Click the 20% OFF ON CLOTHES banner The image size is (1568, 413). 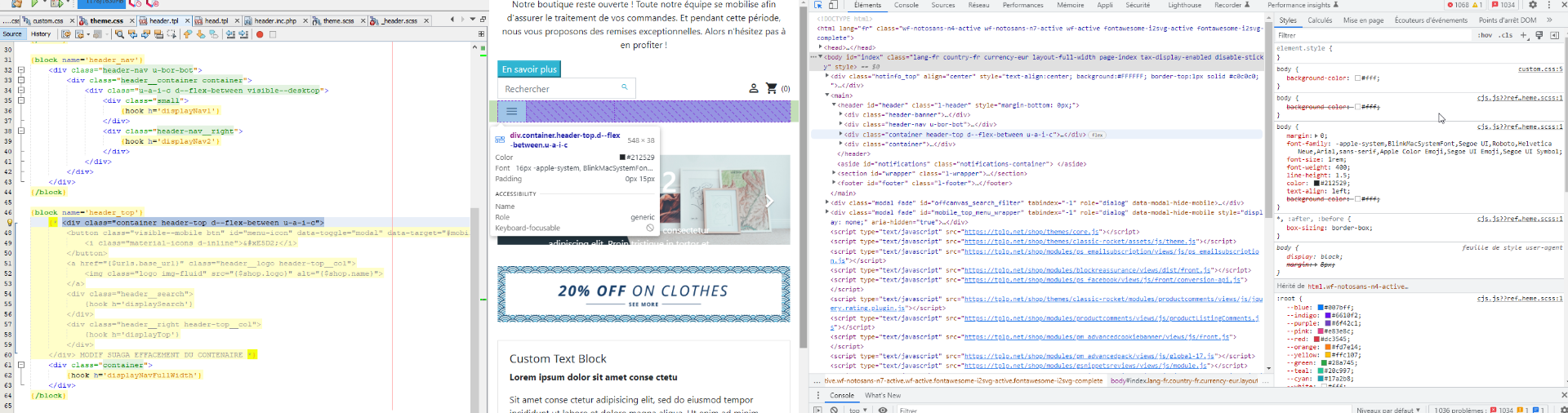point(644,294)
